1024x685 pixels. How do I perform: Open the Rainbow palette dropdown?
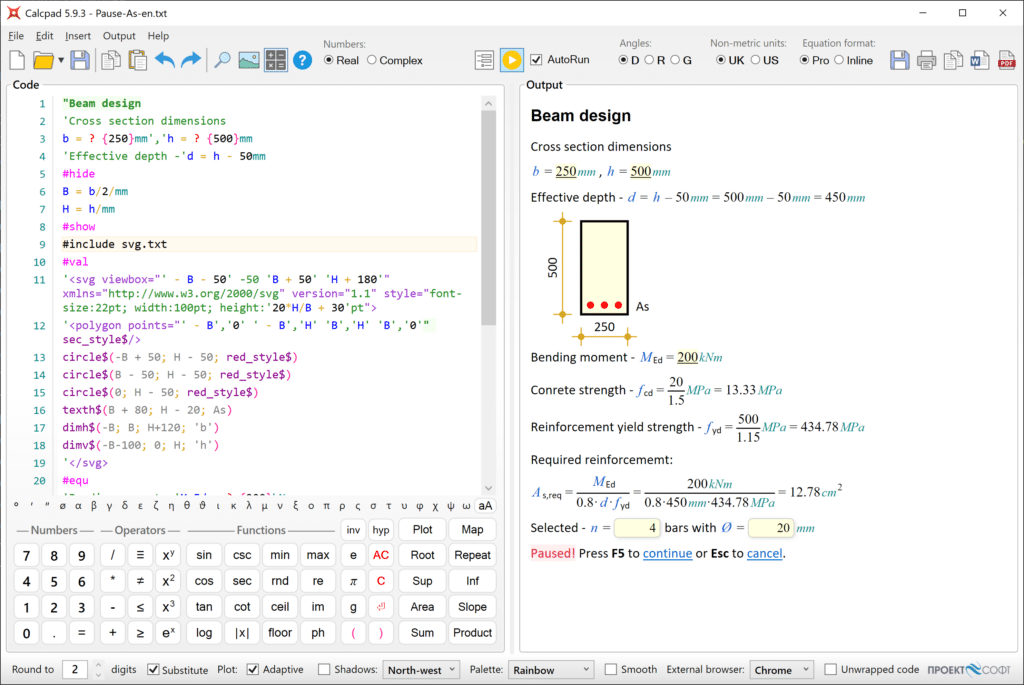[551, 669]
